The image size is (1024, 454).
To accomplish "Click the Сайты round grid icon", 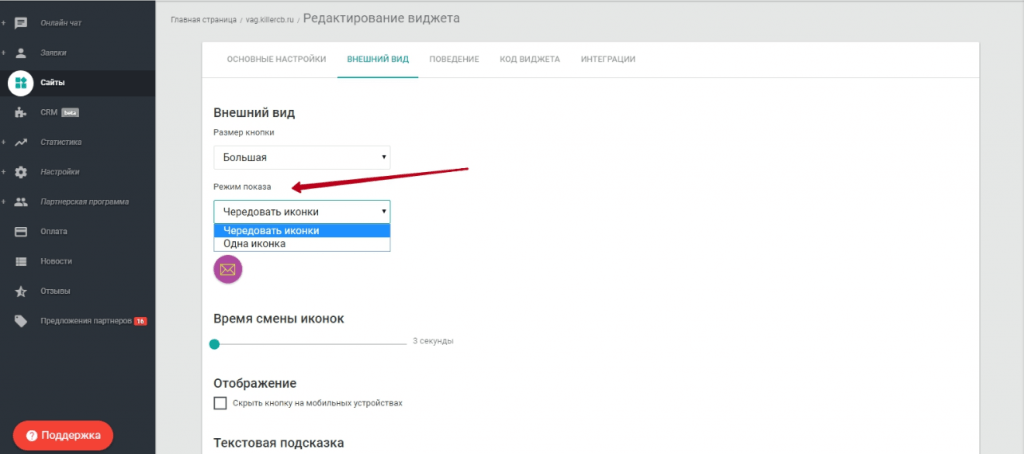I will click(x=21, y=83).
